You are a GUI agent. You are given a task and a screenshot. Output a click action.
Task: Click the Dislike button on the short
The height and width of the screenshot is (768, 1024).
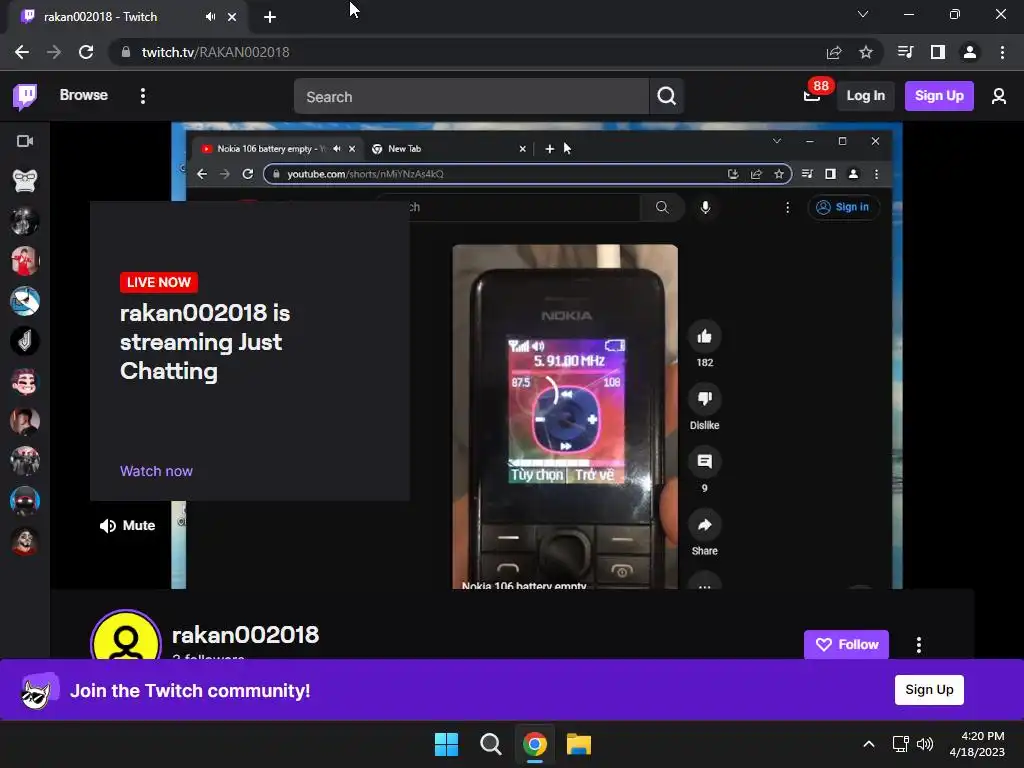tap(704, 399)
